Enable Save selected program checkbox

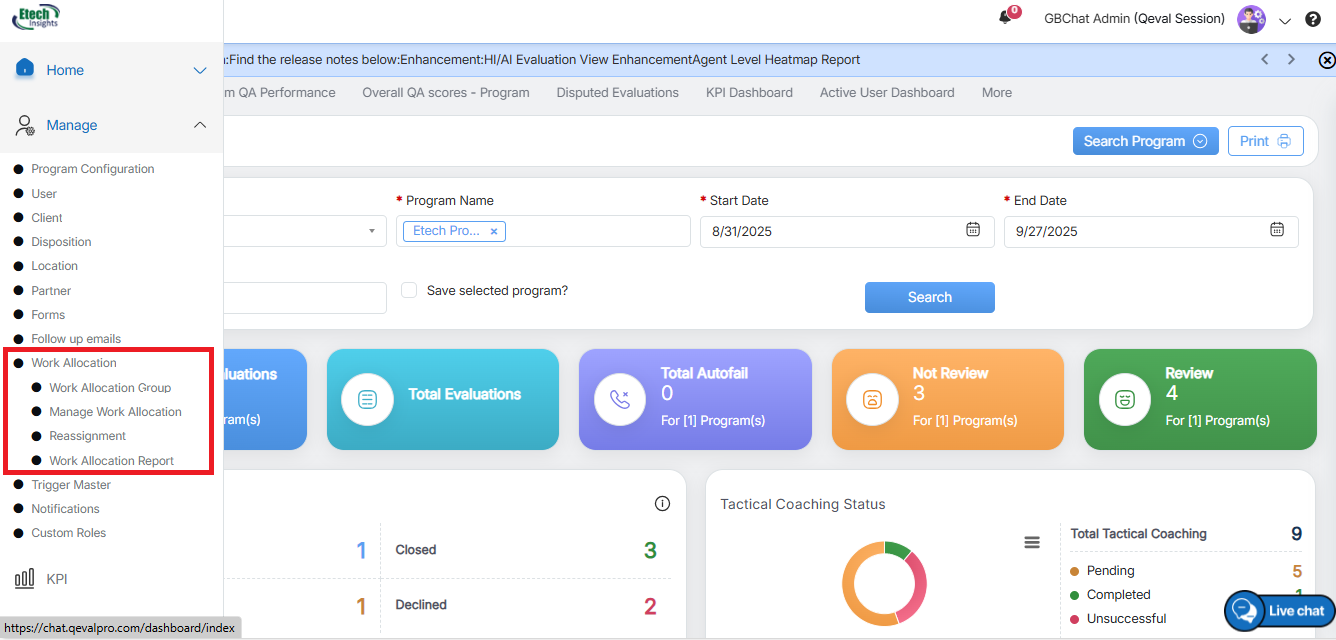tap(409, 290)
